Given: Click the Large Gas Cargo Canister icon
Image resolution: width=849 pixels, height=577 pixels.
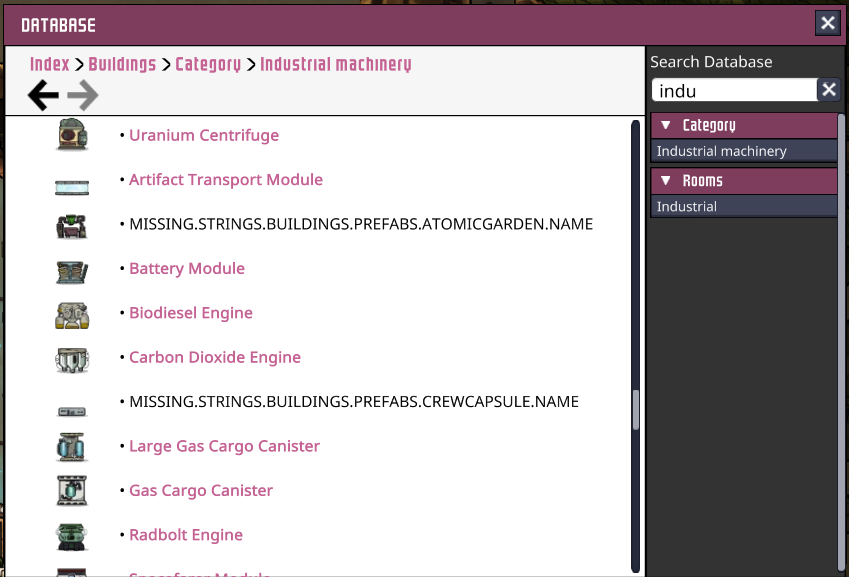Looking at the screenshot, I should [x=72, y=446].
